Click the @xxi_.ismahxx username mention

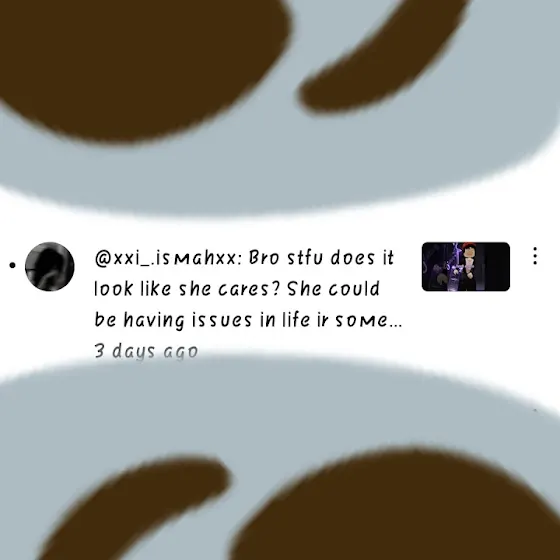[165, 258]
